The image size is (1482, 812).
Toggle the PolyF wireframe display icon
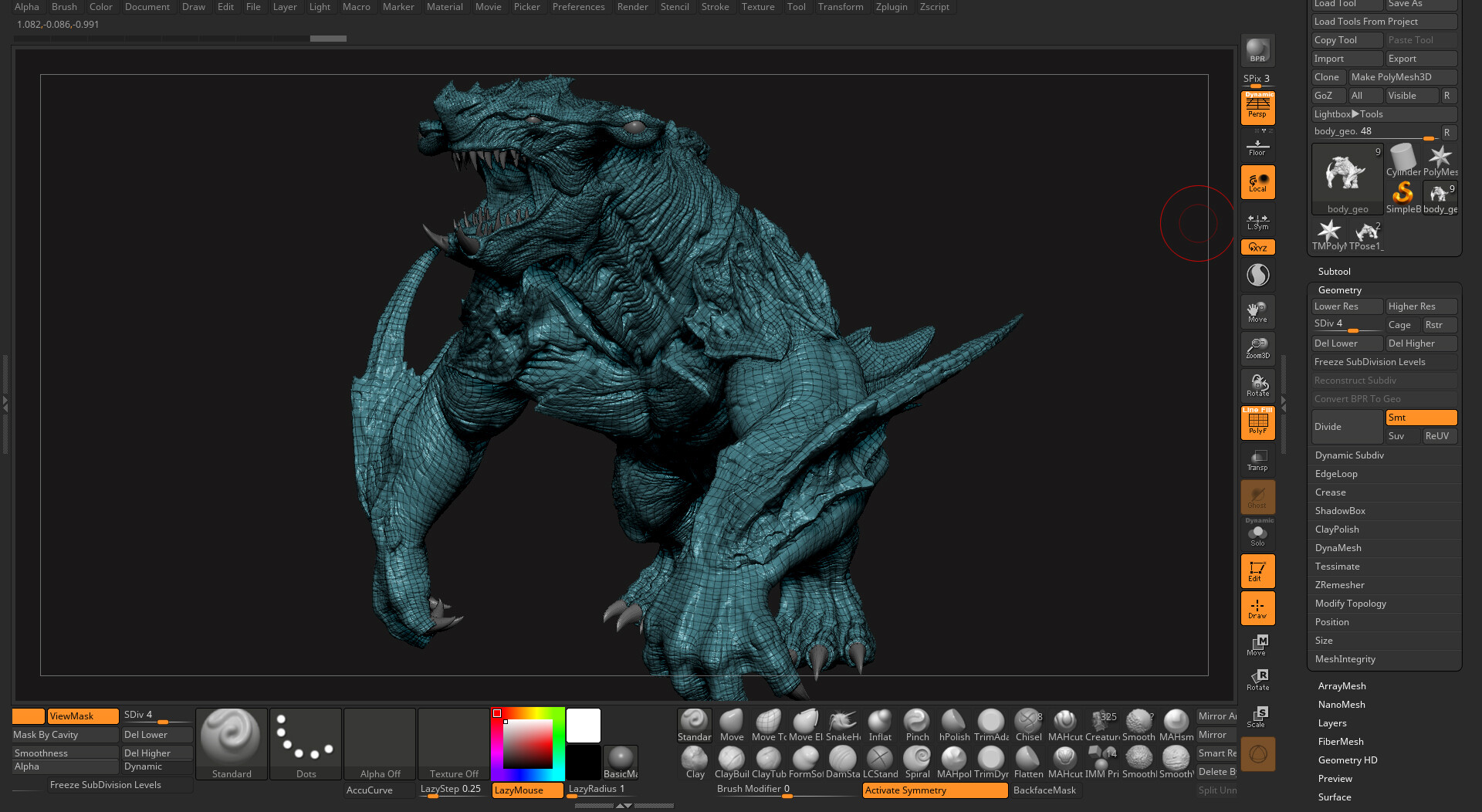[x=1257, y=422]
